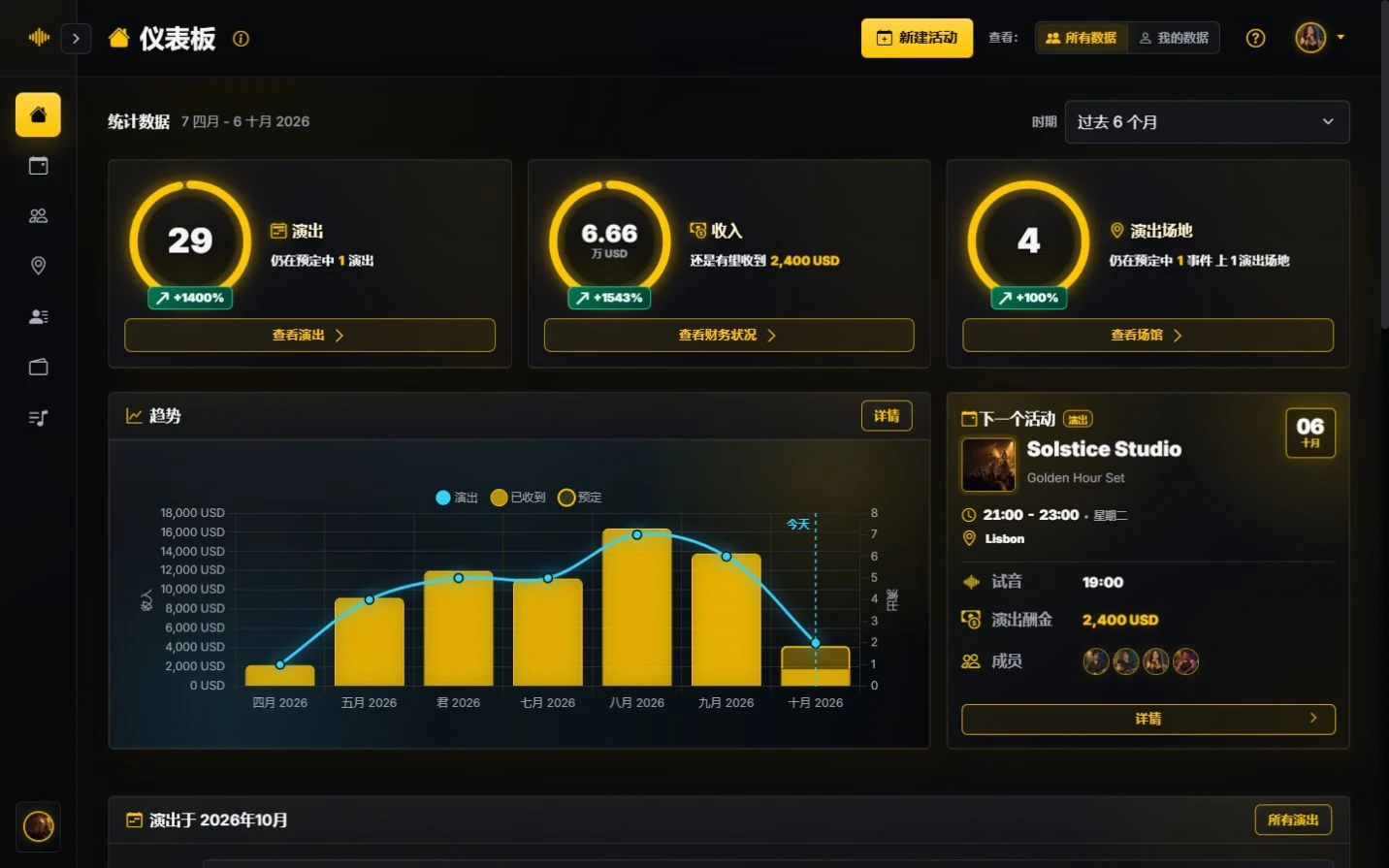This screenshot has height=868, width=1389.
Task: Click the info icon beside 仪表板
Action: tap(241, 39)
